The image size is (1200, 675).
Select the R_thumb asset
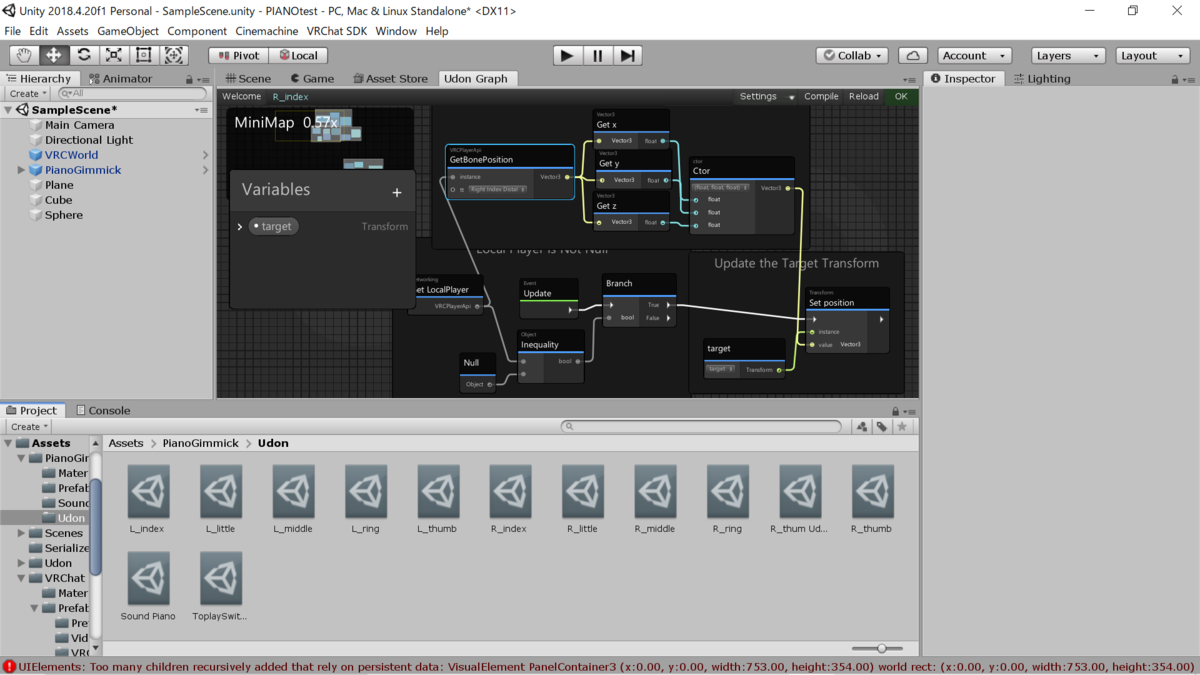pos(872,499)
